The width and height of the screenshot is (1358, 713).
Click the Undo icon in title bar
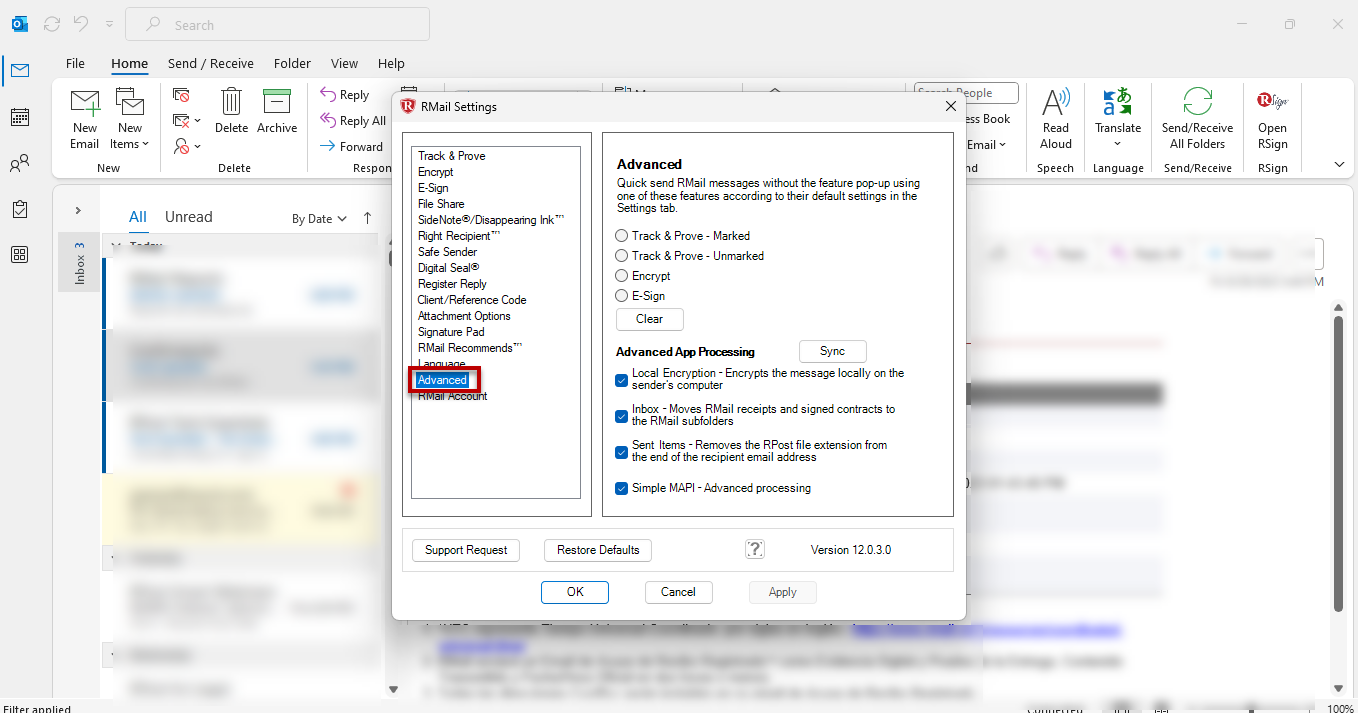coord(82,24)
